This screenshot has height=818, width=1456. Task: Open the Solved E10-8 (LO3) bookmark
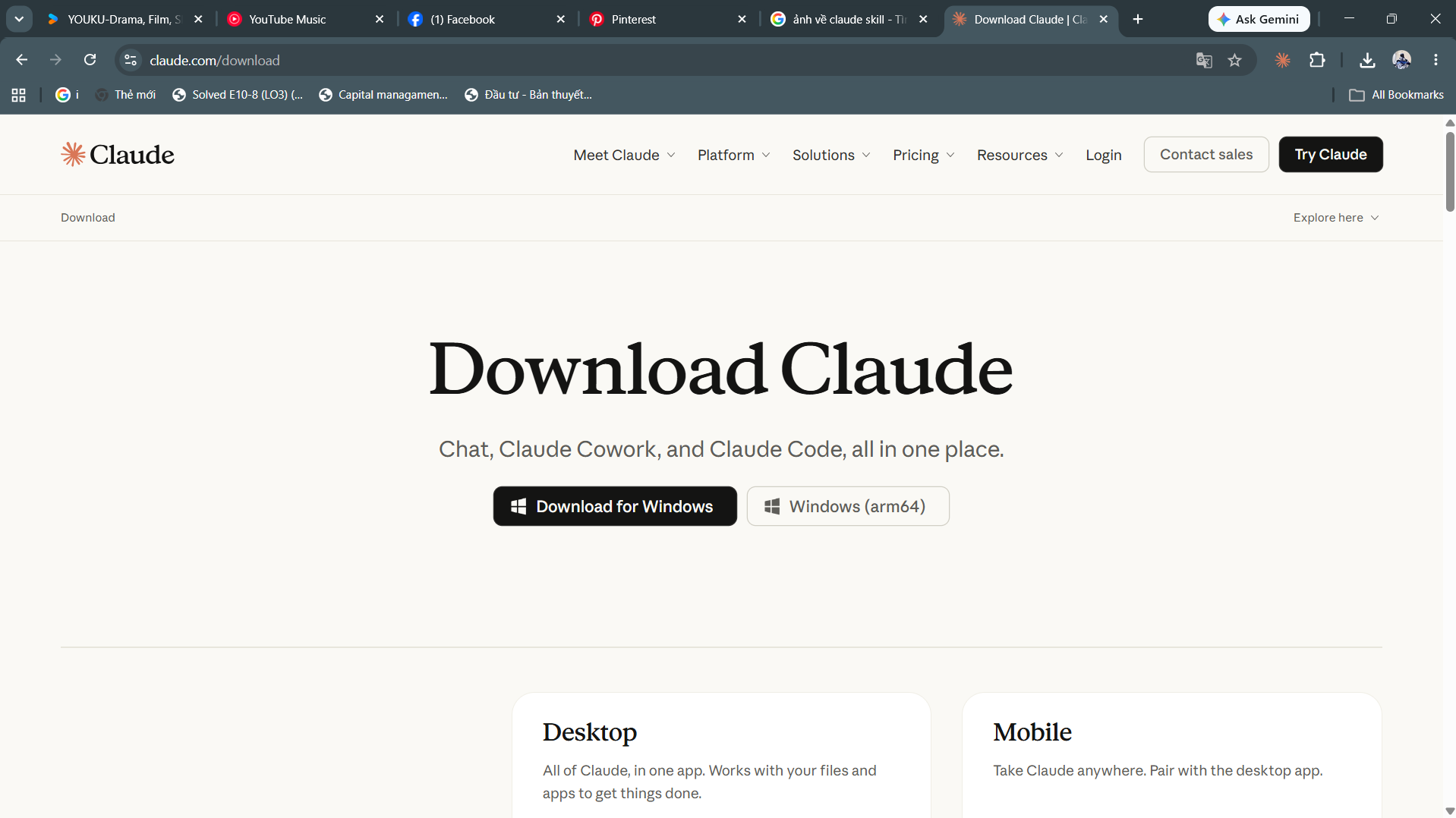click(238, 95)
